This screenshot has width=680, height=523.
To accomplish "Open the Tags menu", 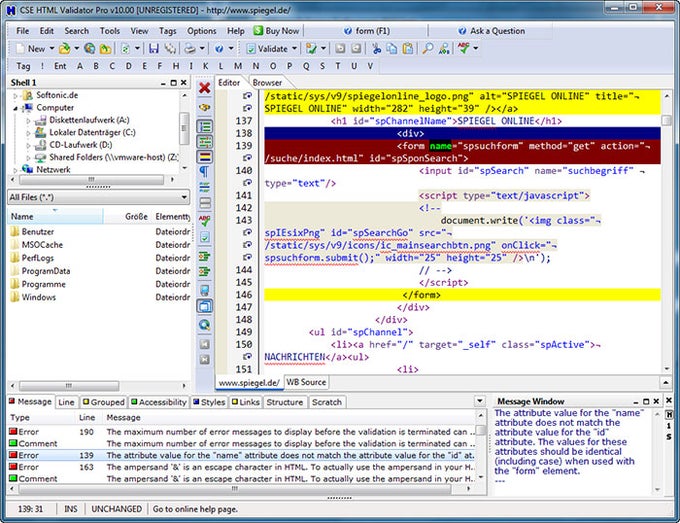I will click(x=167, y=31).
